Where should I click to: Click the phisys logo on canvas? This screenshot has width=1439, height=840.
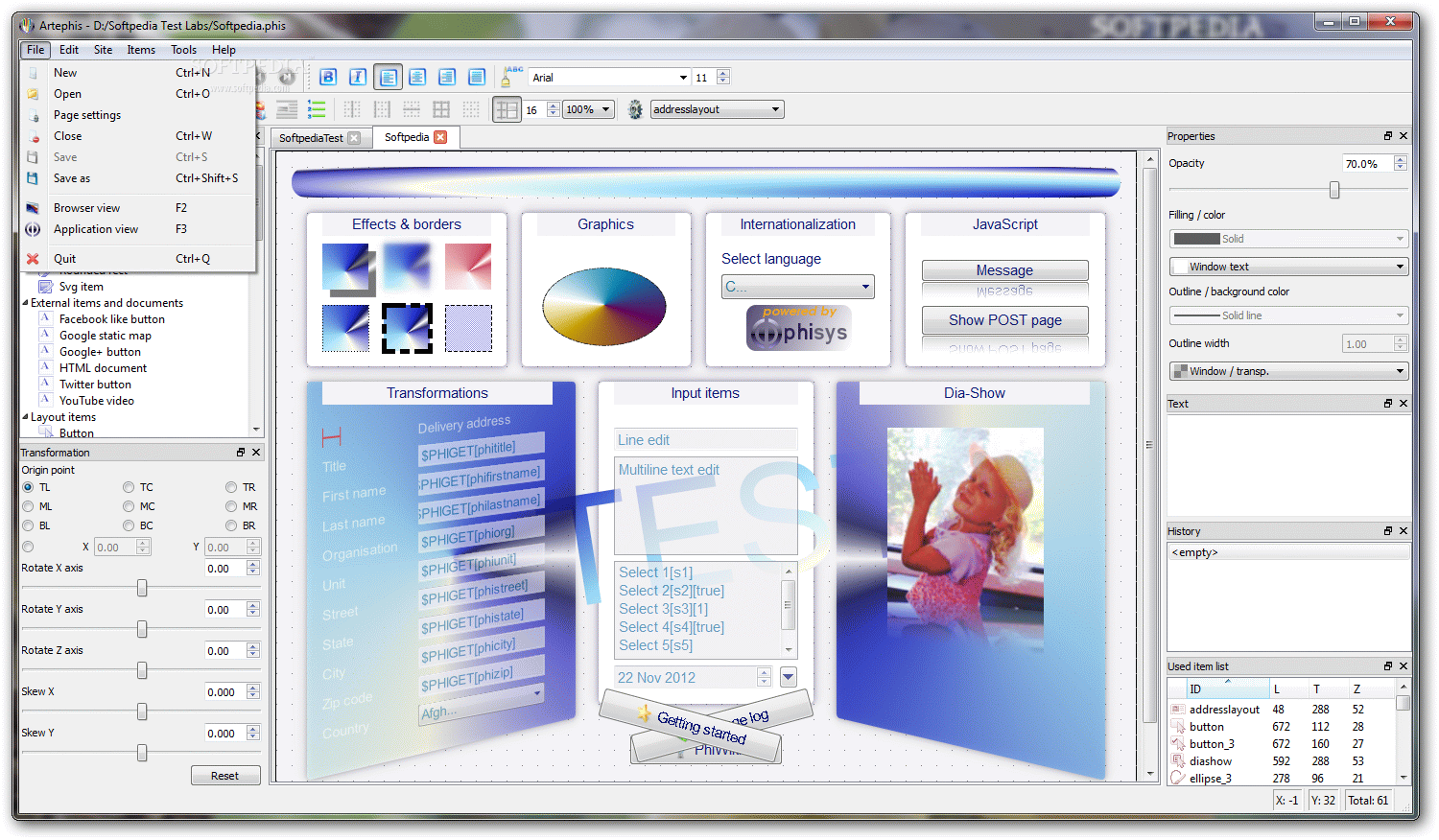(798, 329)
